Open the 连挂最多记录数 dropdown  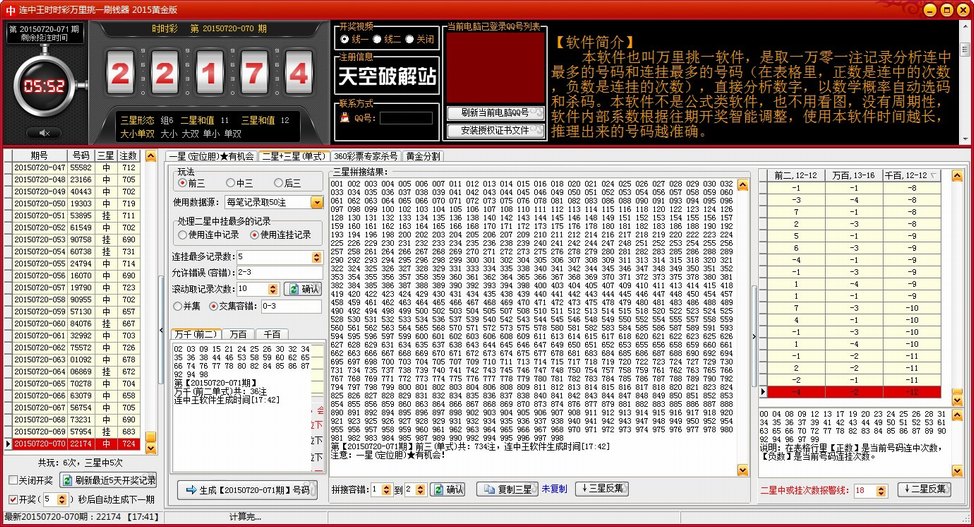point(316,256)
